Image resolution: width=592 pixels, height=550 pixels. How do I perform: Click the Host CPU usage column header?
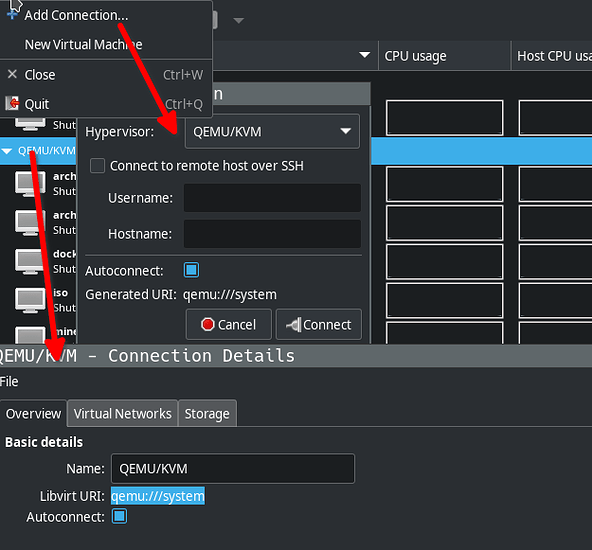[552, 56]
